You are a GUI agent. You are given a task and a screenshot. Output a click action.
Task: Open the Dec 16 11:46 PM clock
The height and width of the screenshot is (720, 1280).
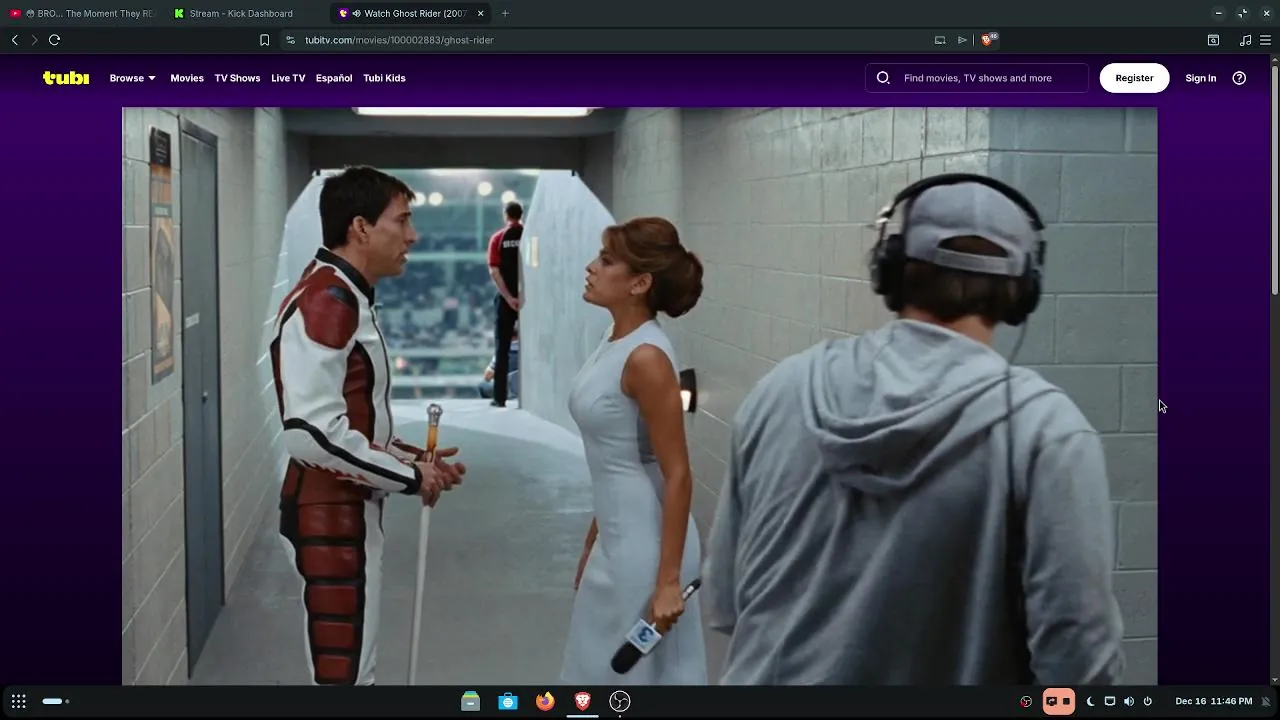point(1213,701)
